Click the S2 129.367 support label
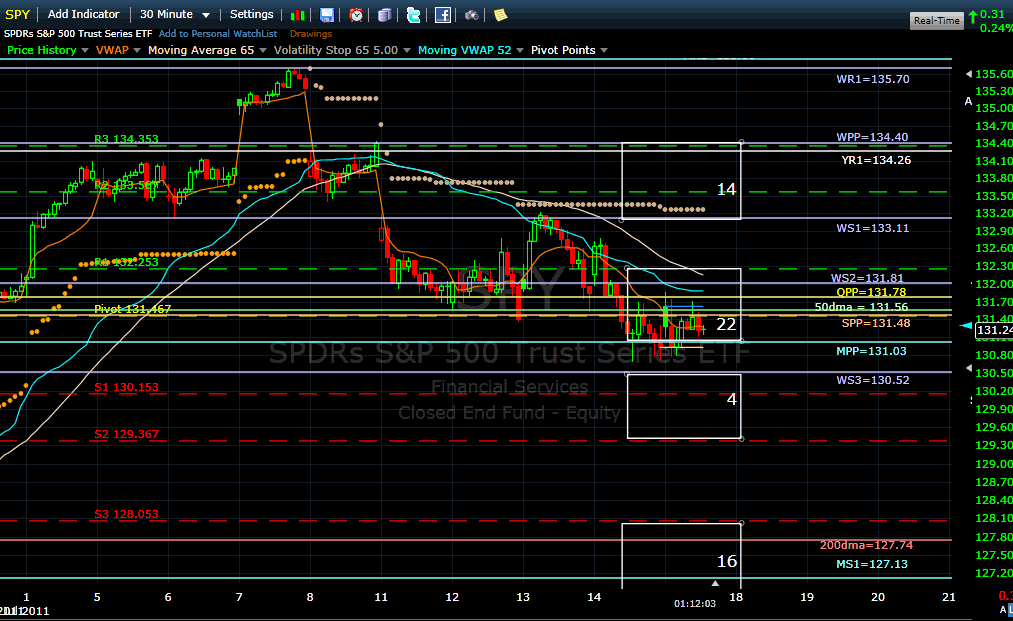The image size is (1013, 621). [x=126, y=434]
